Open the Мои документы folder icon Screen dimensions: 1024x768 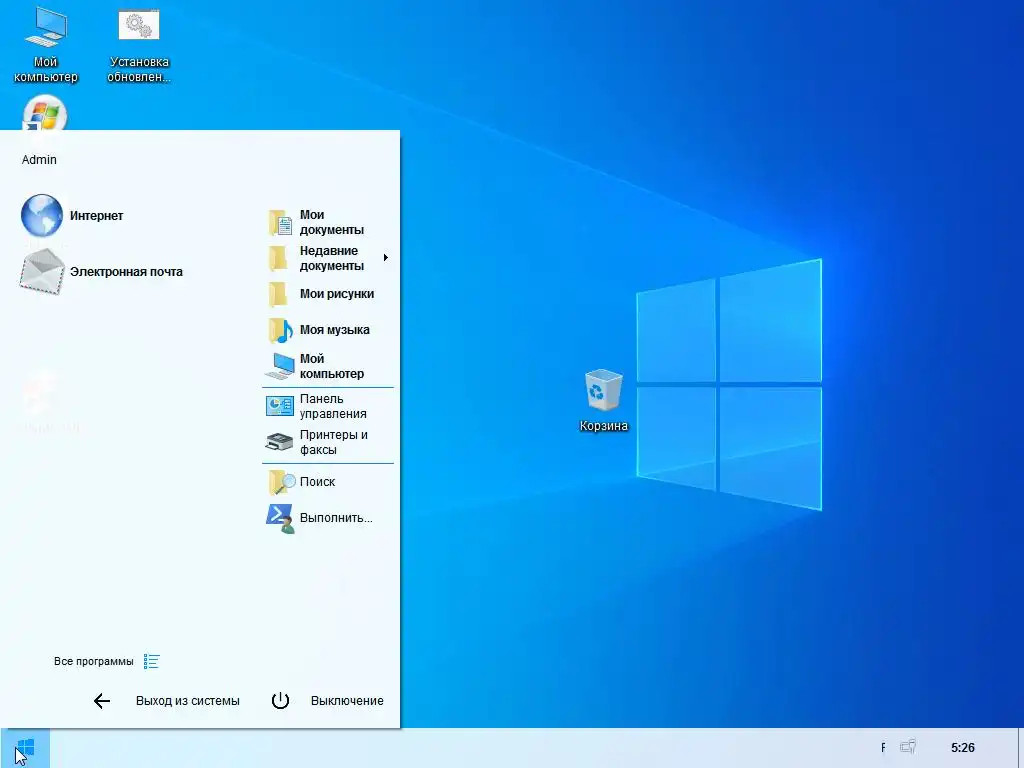point(280,223)
